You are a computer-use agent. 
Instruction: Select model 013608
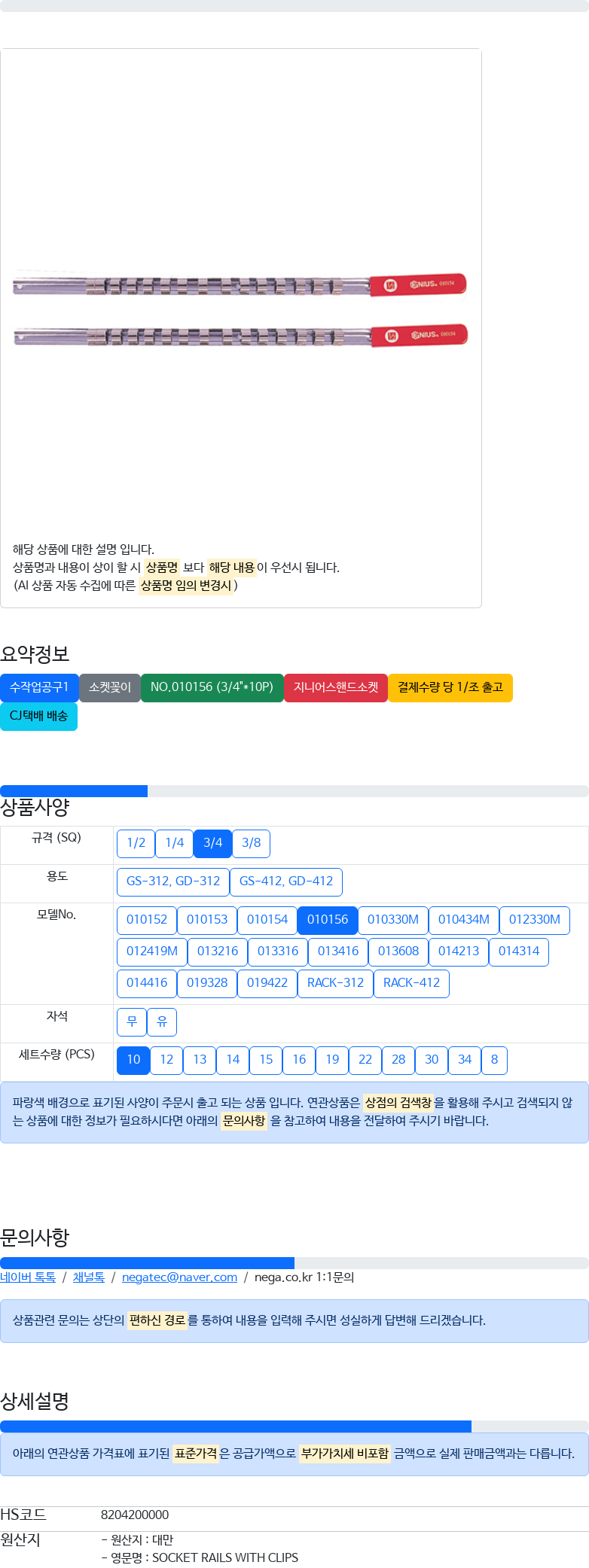click(x=398, y=951)
